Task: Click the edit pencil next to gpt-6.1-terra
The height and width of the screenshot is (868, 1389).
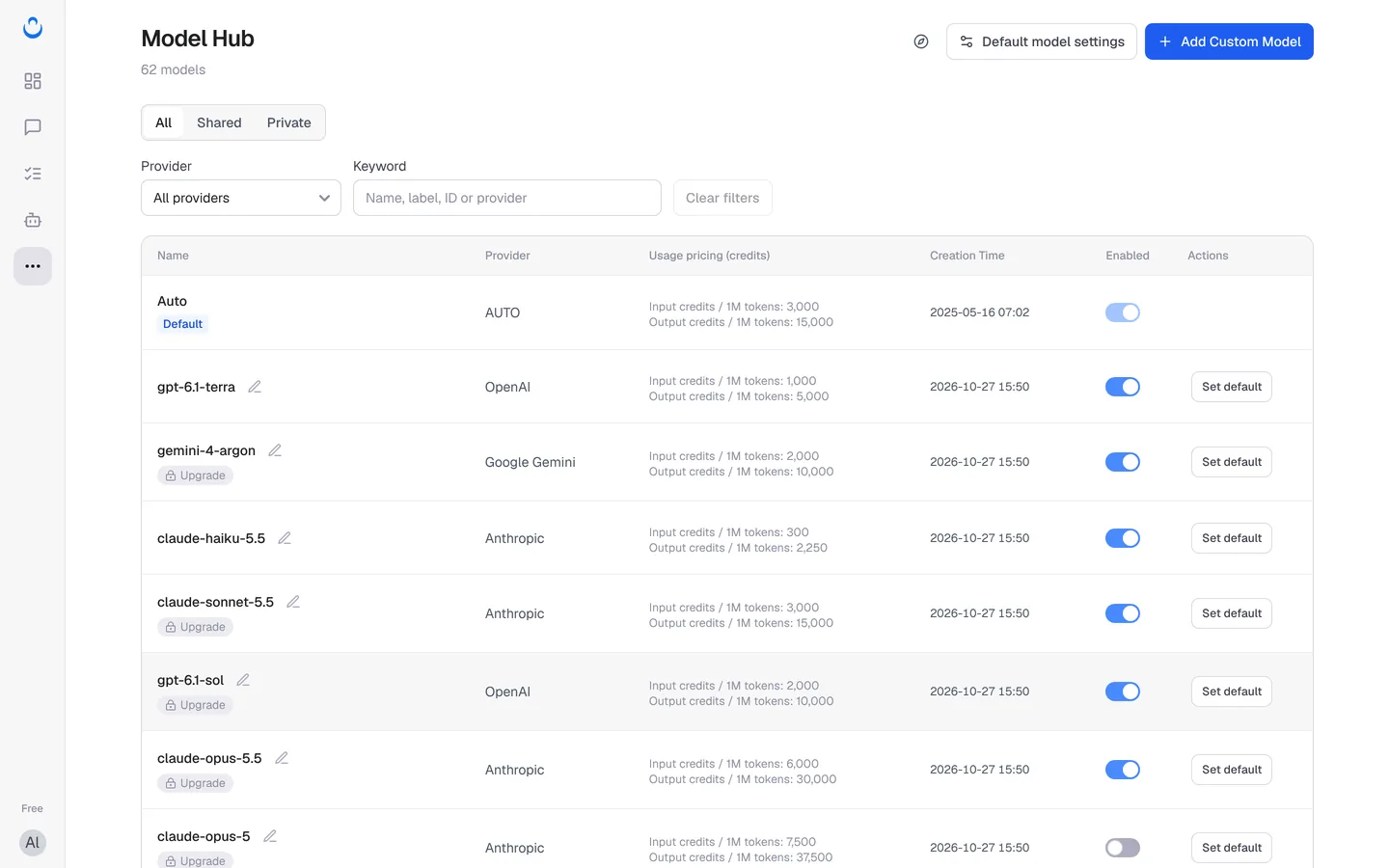Action: pyautogui.click(x=255, y=387)
